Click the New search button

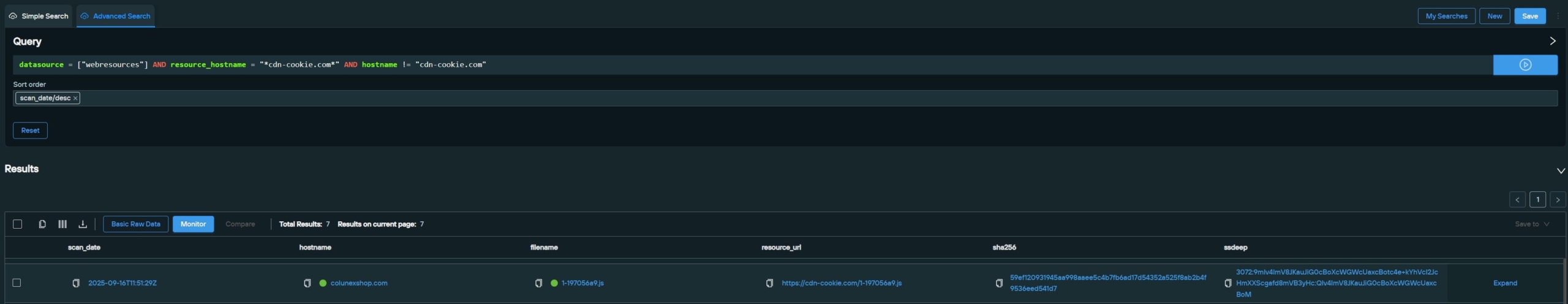tap(1494, 16)
